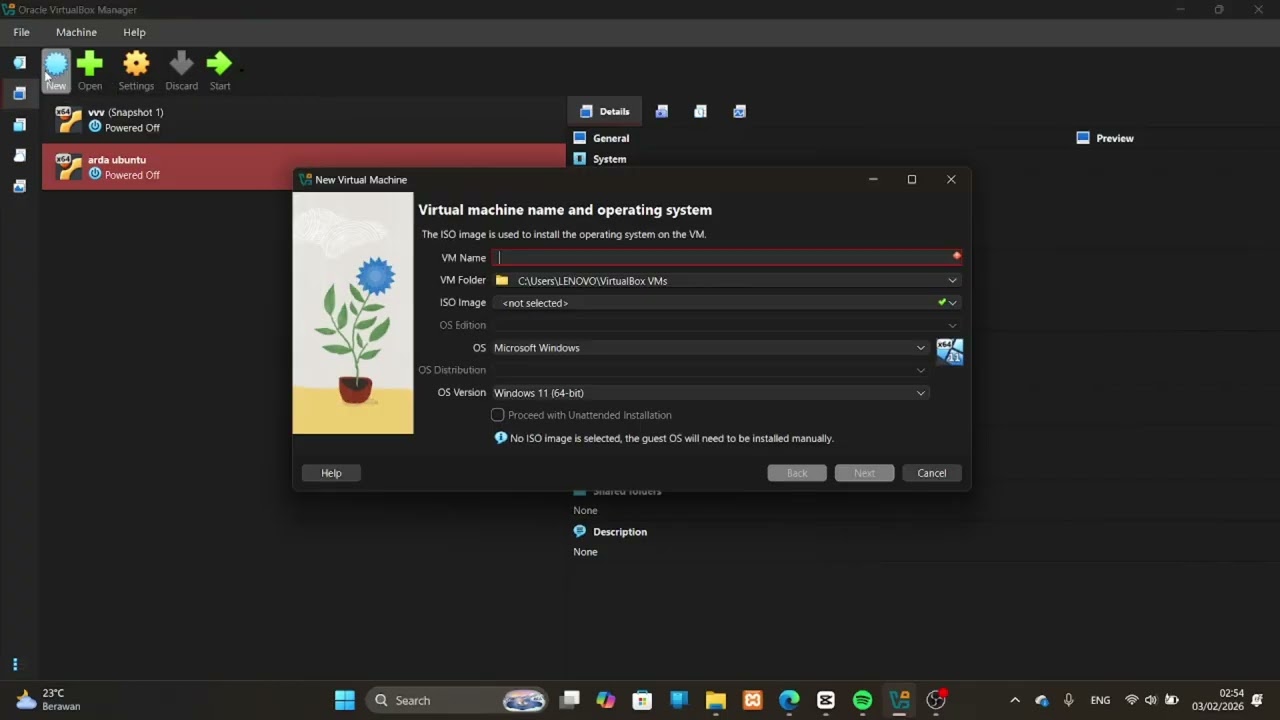Click the Help button in dialog

[331, 473]
